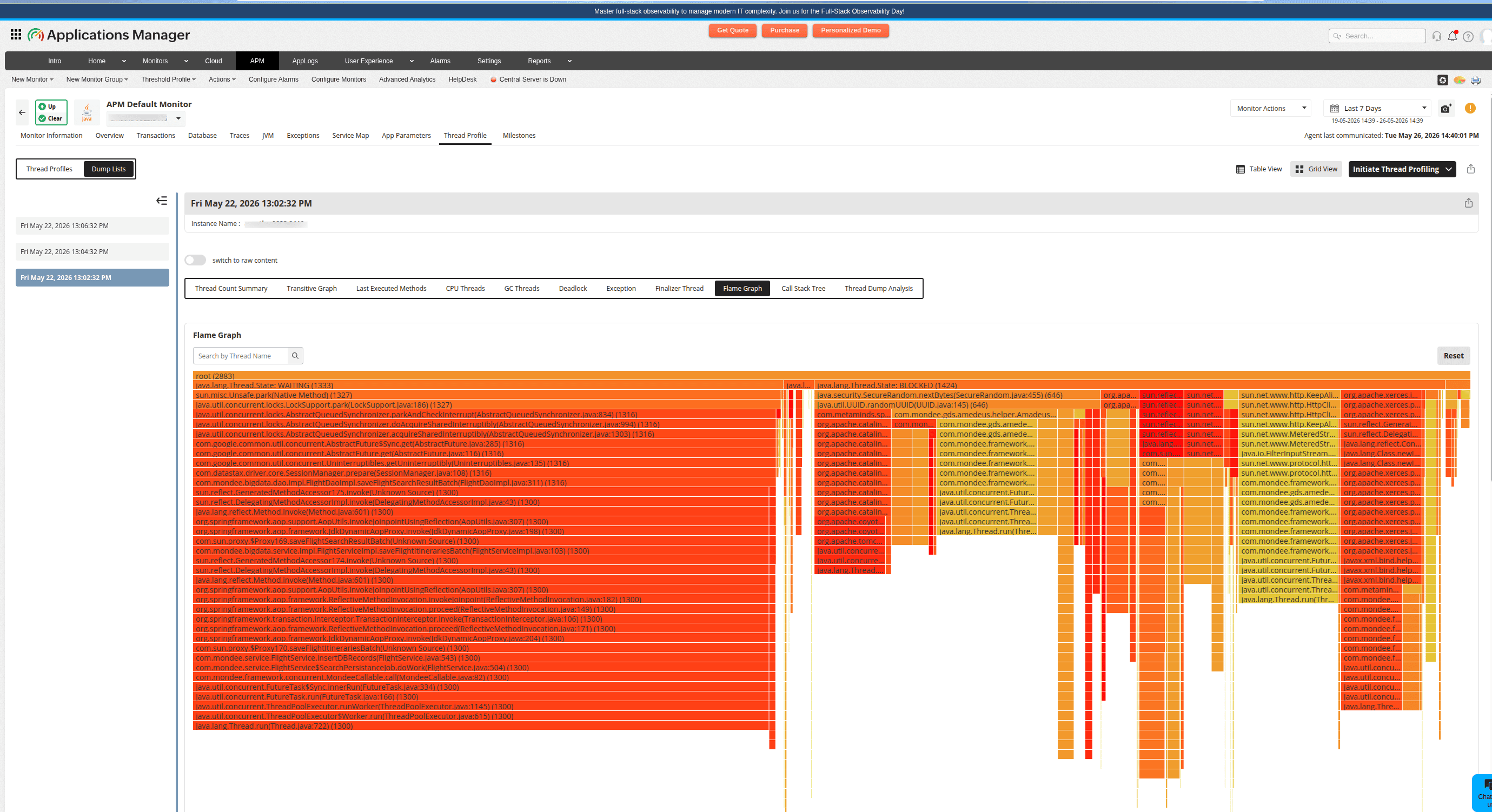Select the Dump Lists toggle

click(x=108, y=169)
